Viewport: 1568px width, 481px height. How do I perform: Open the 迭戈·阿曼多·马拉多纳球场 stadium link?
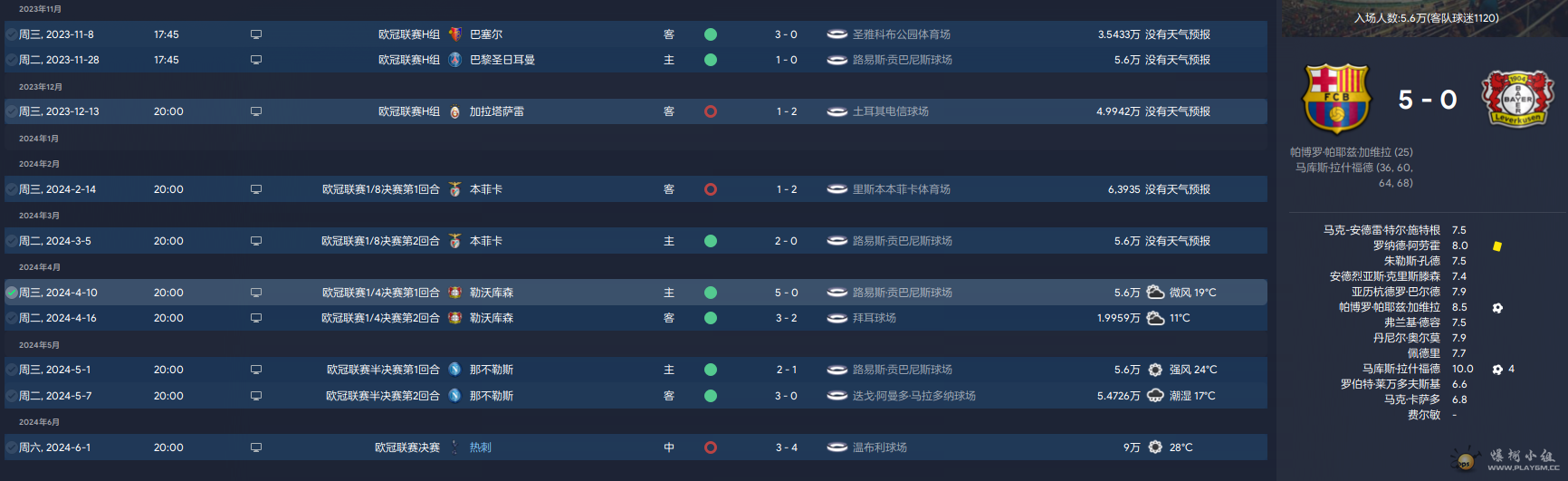point(913,396)
